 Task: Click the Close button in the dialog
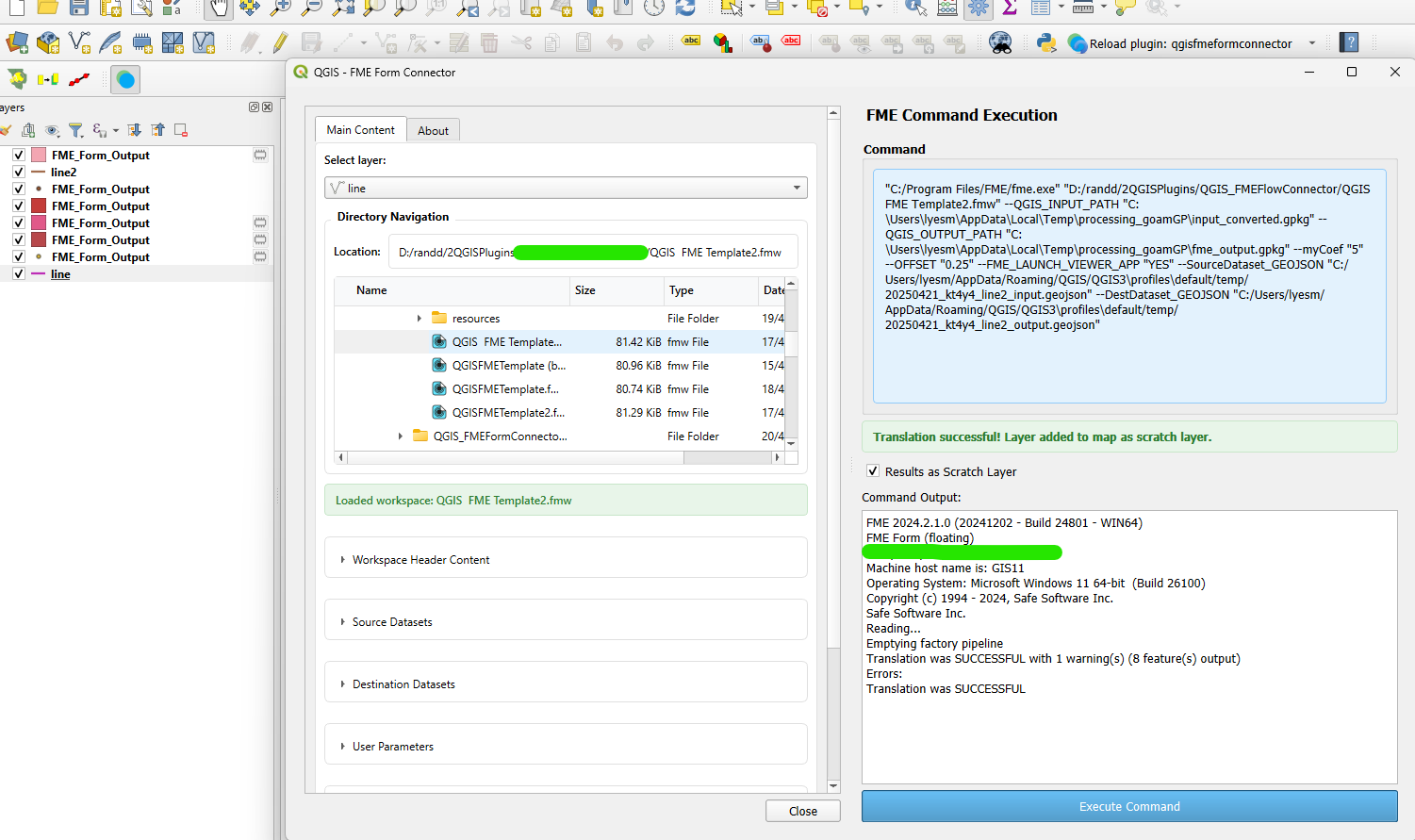(x=802, y=811)
